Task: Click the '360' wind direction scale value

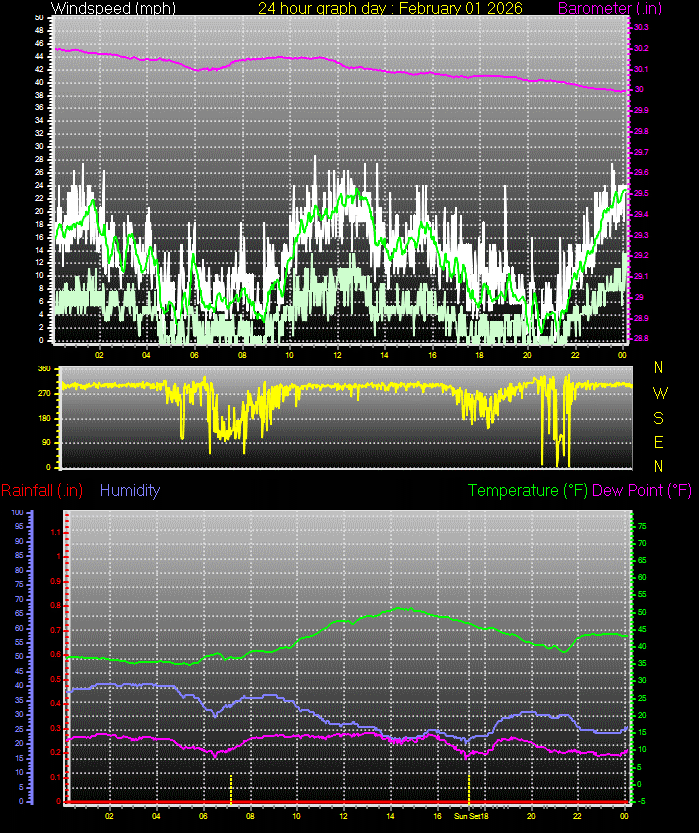Action: tap(45, 369)
